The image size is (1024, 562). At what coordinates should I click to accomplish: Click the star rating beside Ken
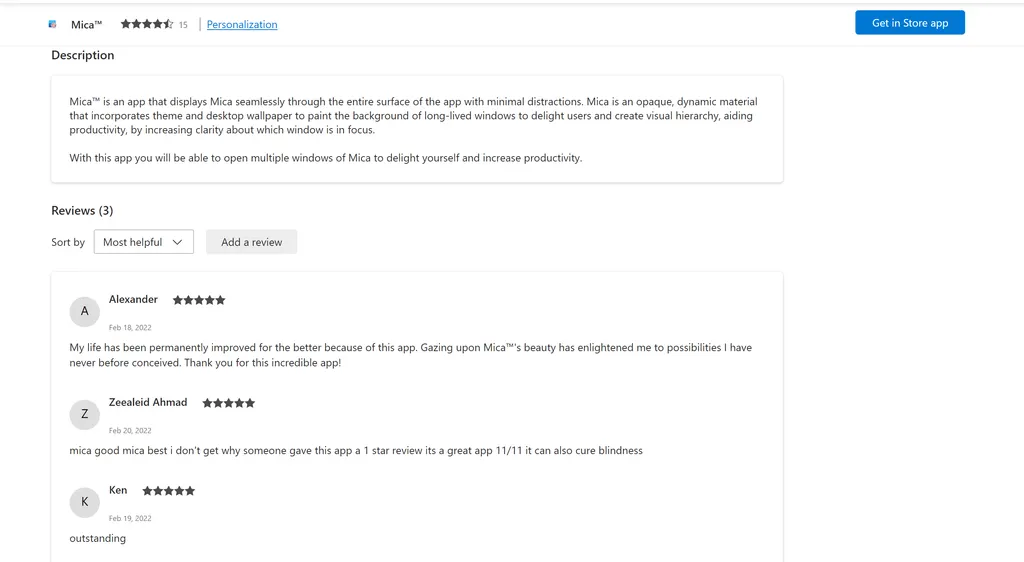pyautogui.click(x=169, y=491)
